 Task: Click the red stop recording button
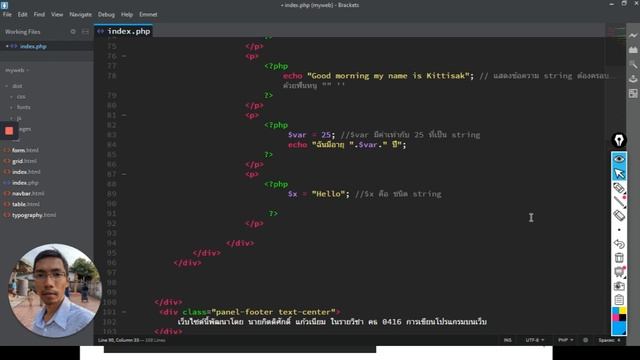point(9,131)
